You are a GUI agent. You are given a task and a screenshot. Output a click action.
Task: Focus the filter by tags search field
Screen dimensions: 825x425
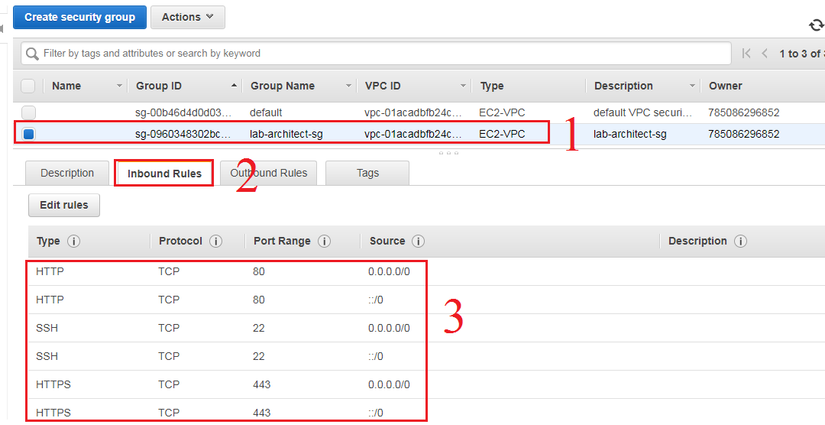click(x=376, y=54)
